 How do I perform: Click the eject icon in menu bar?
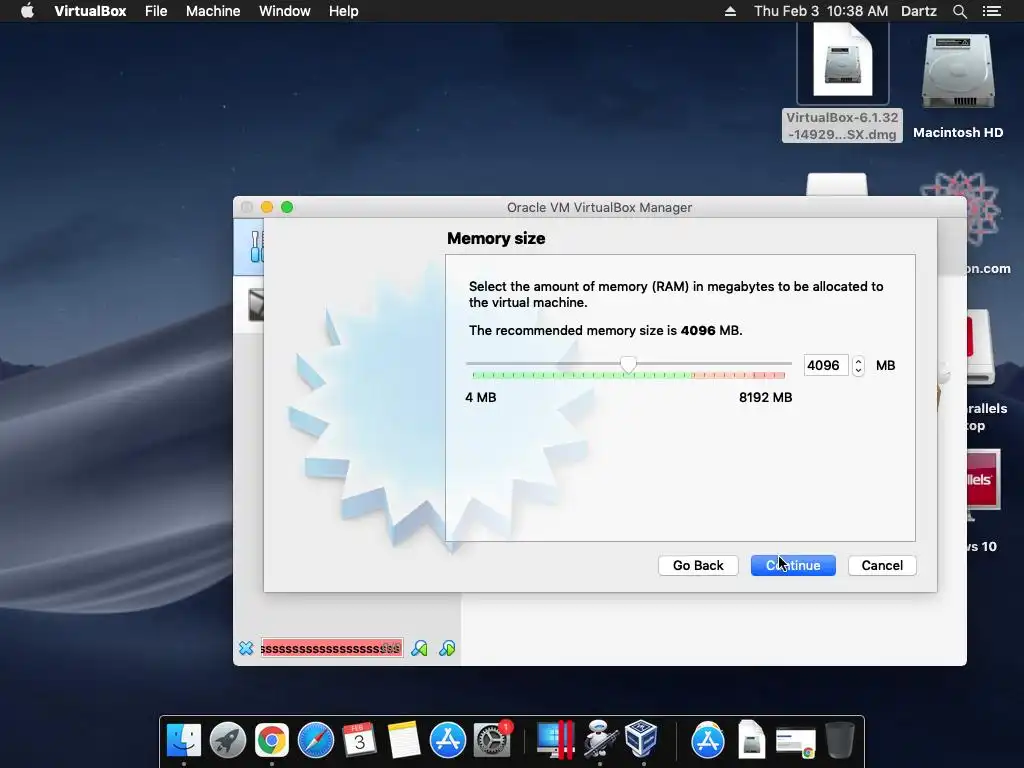730,11
